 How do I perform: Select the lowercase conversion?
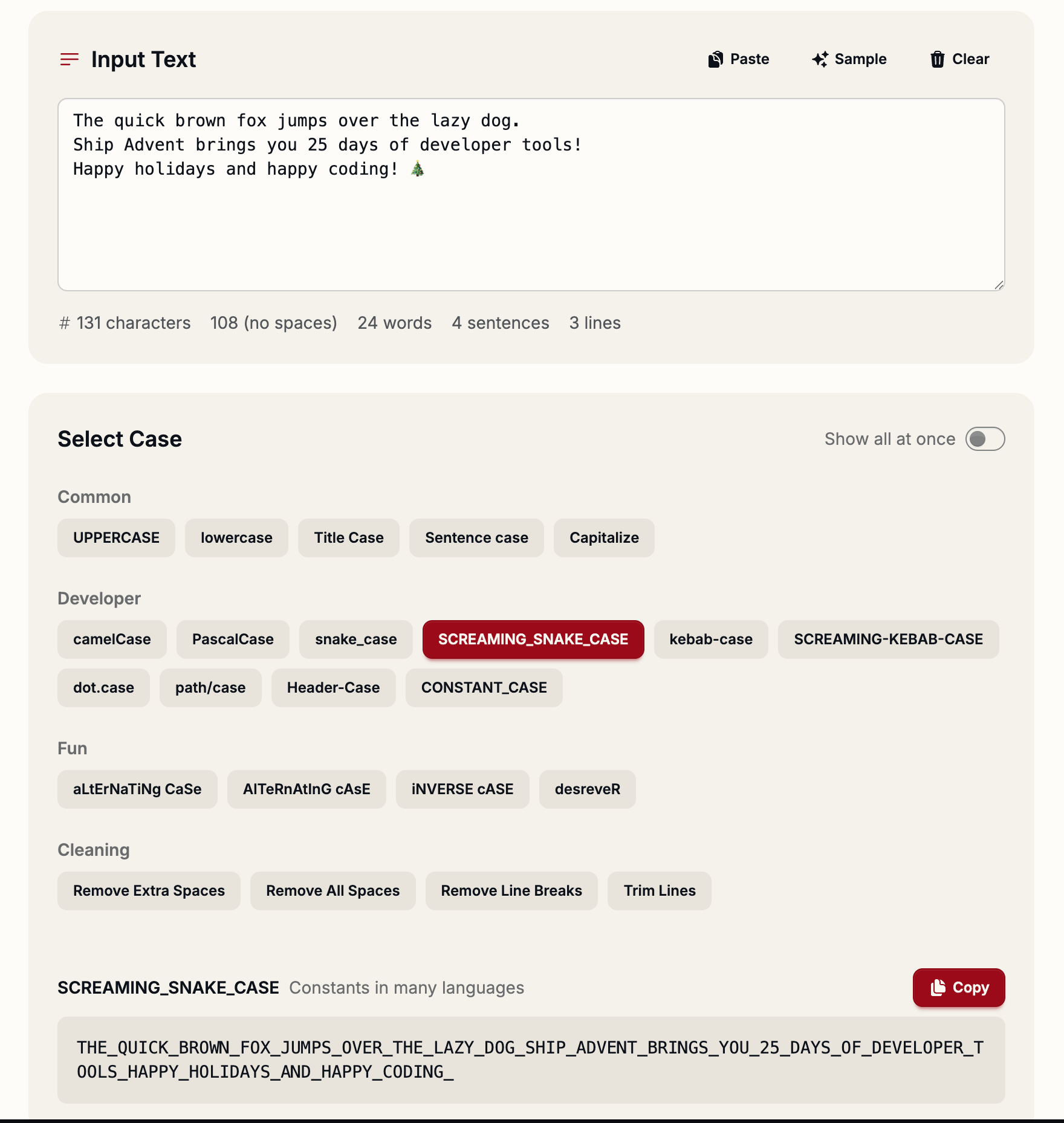click(x=236, y=537)
